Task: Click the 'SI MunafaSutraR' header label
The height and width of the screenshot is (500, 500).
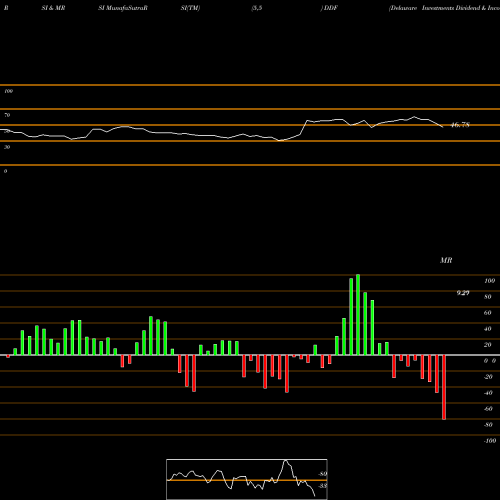Action: point(123,8)
